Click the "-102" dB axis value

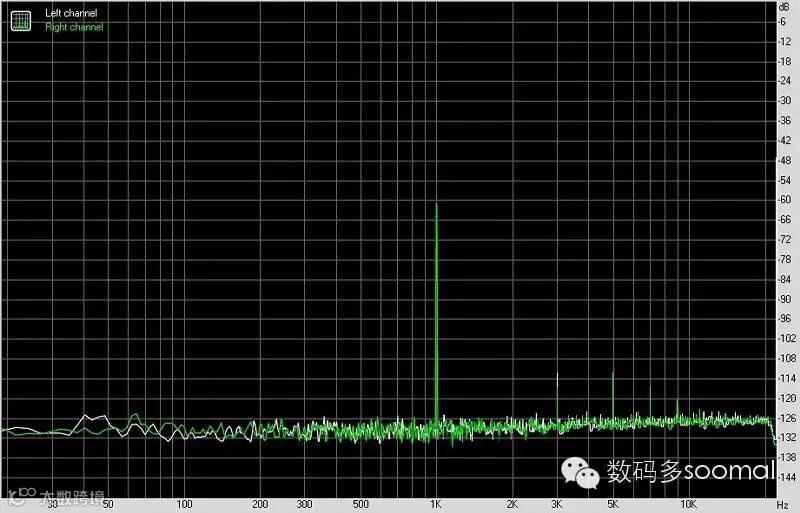coord(786,339)
